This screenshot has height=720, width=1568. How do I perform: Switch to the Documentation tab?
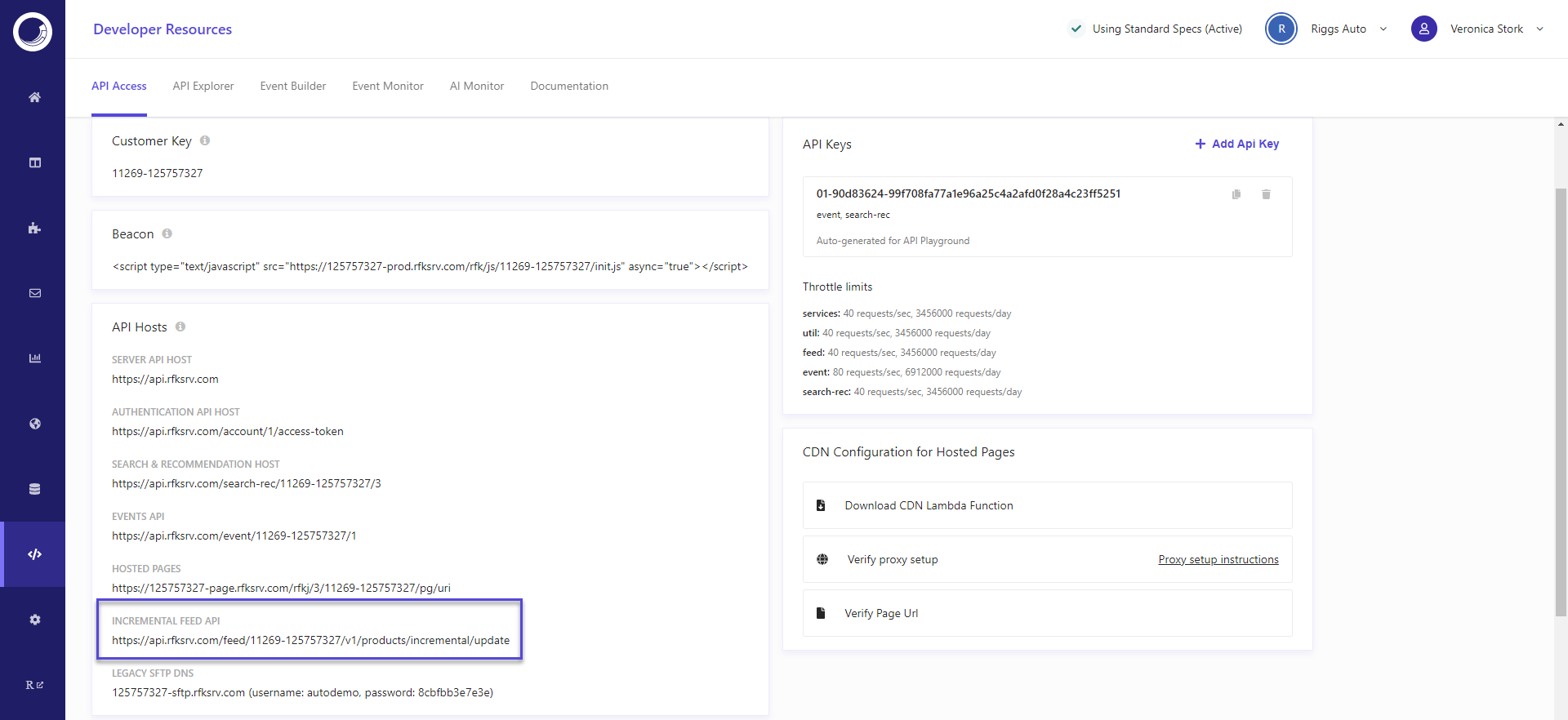(569, 86)
